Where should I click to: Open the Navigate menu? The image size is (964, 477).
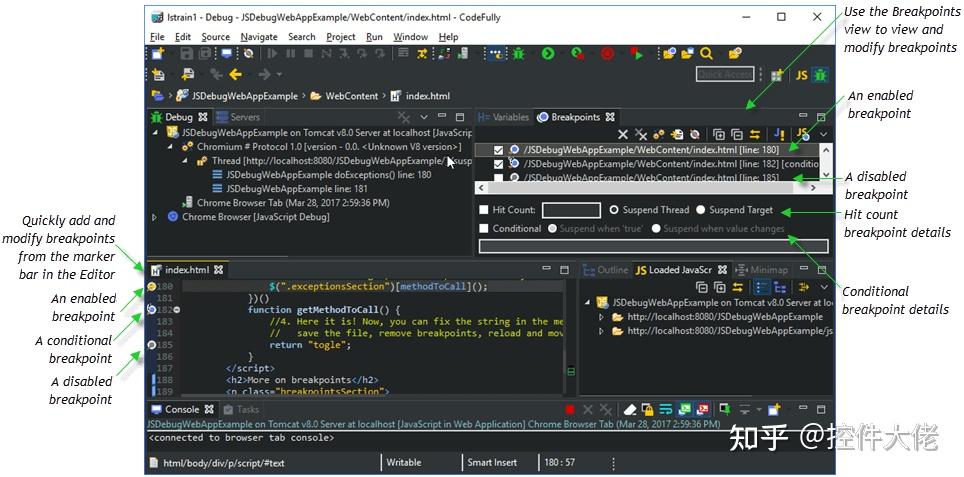click(x=259, y=37)
